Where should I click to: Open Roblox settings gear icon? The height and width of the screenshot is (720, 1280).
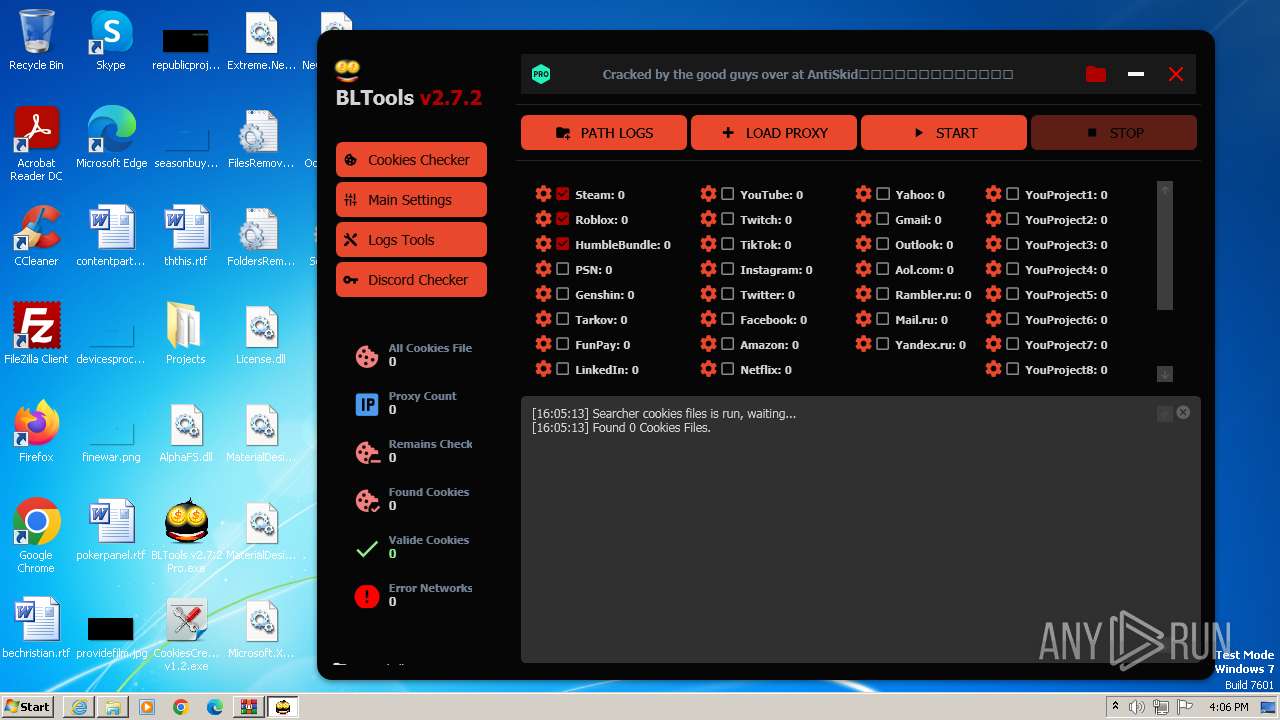[x=543, y=219]
